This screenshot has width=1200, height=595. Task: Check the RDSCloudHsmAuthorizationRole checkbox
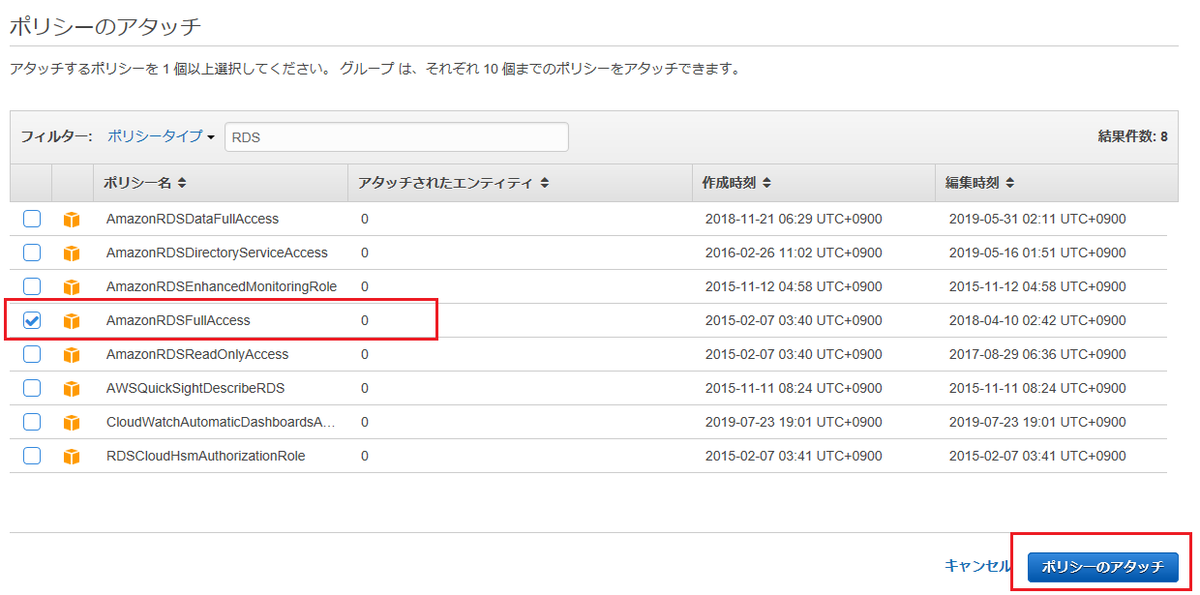[32, 456]
